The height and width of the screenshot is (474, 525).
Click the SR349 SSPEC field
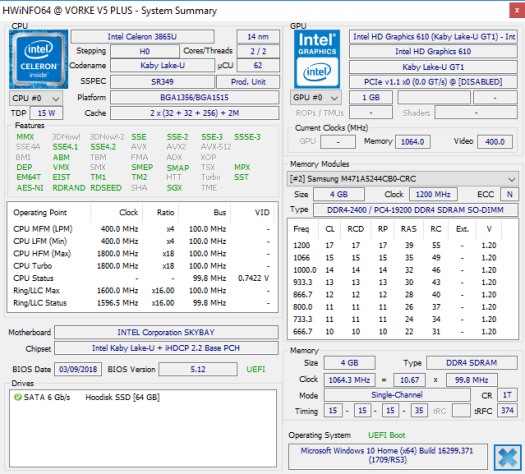(162, 82)
